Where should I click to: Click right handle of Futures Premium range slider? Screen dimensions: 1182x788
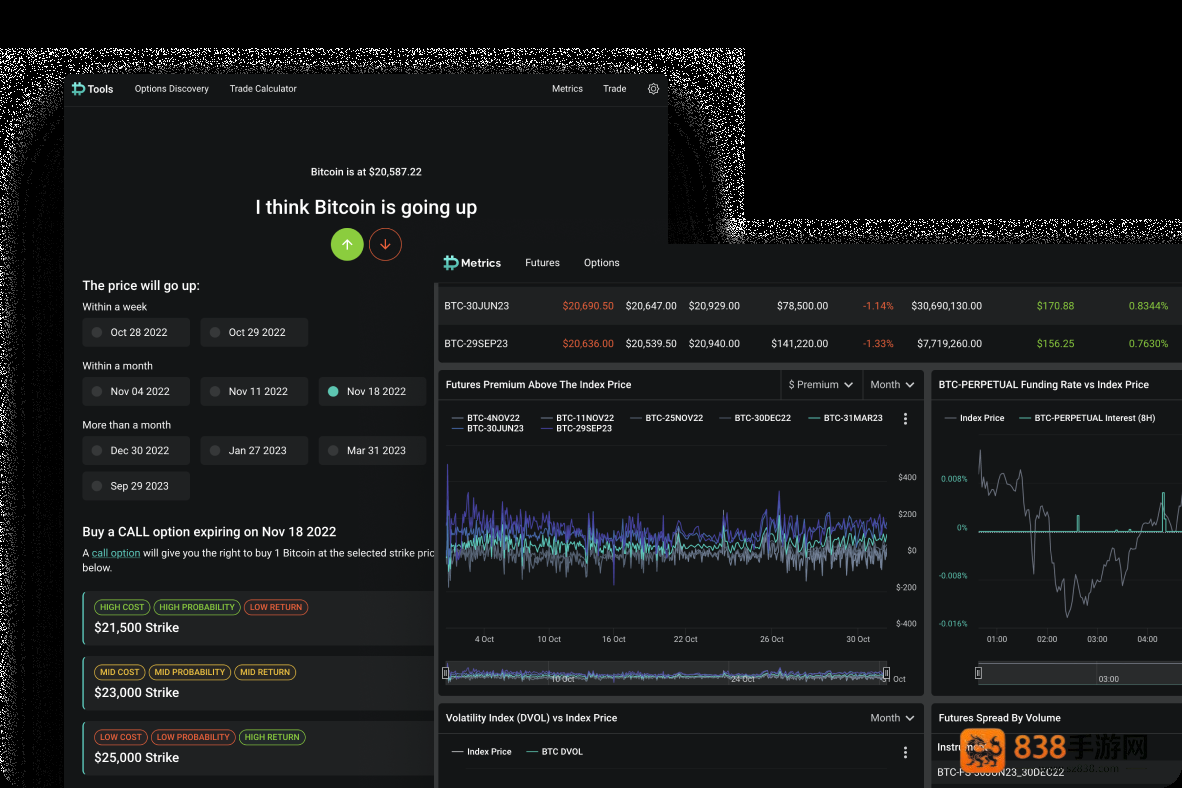click(886, 673)
